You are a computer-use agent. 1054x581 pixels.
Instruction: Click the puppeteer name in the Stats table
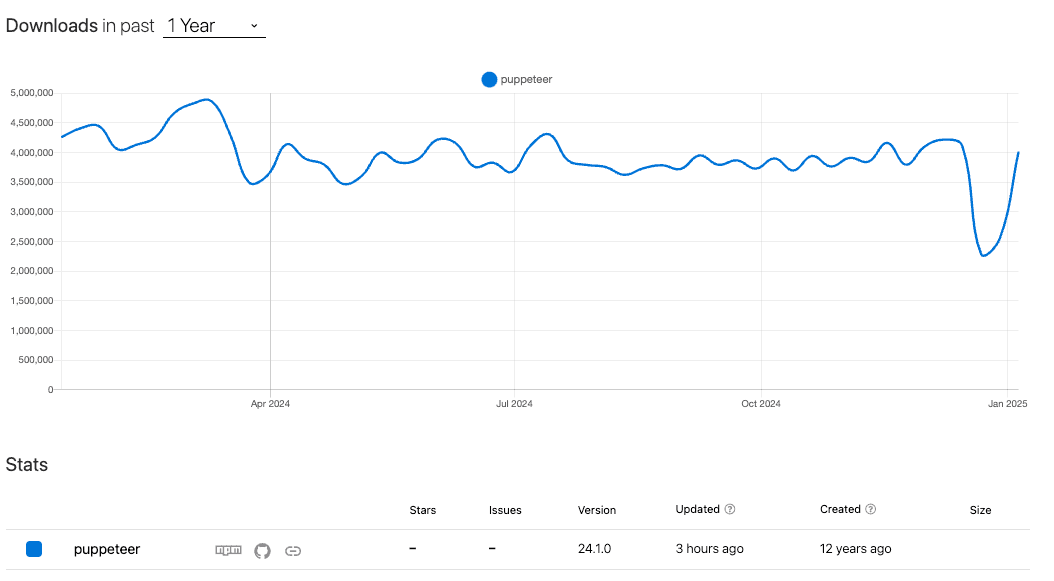pos(105,549)
